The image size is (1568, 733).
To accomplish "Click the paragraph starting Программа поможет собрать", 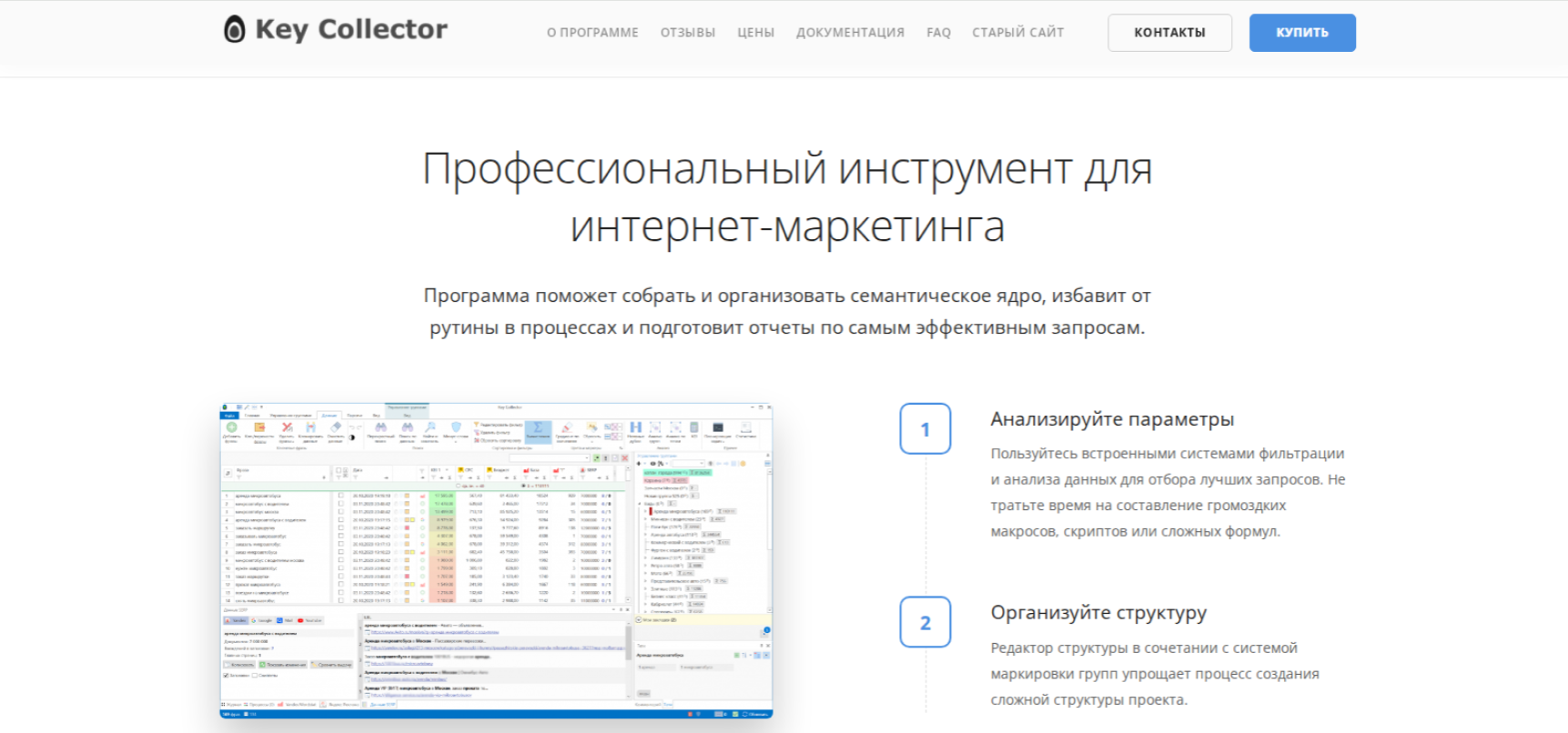I will coord(787,312).
